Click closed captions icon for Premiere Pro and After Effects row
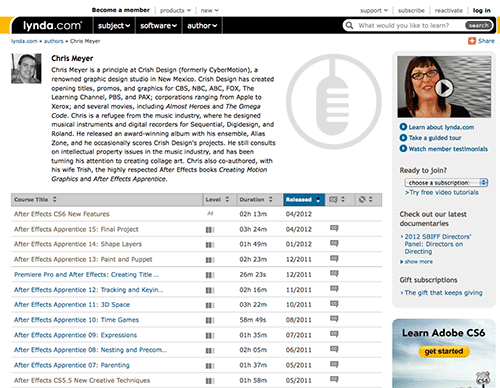Image resolution: width=500 pixels, height=388 pixels. click(x=334, y=273)
